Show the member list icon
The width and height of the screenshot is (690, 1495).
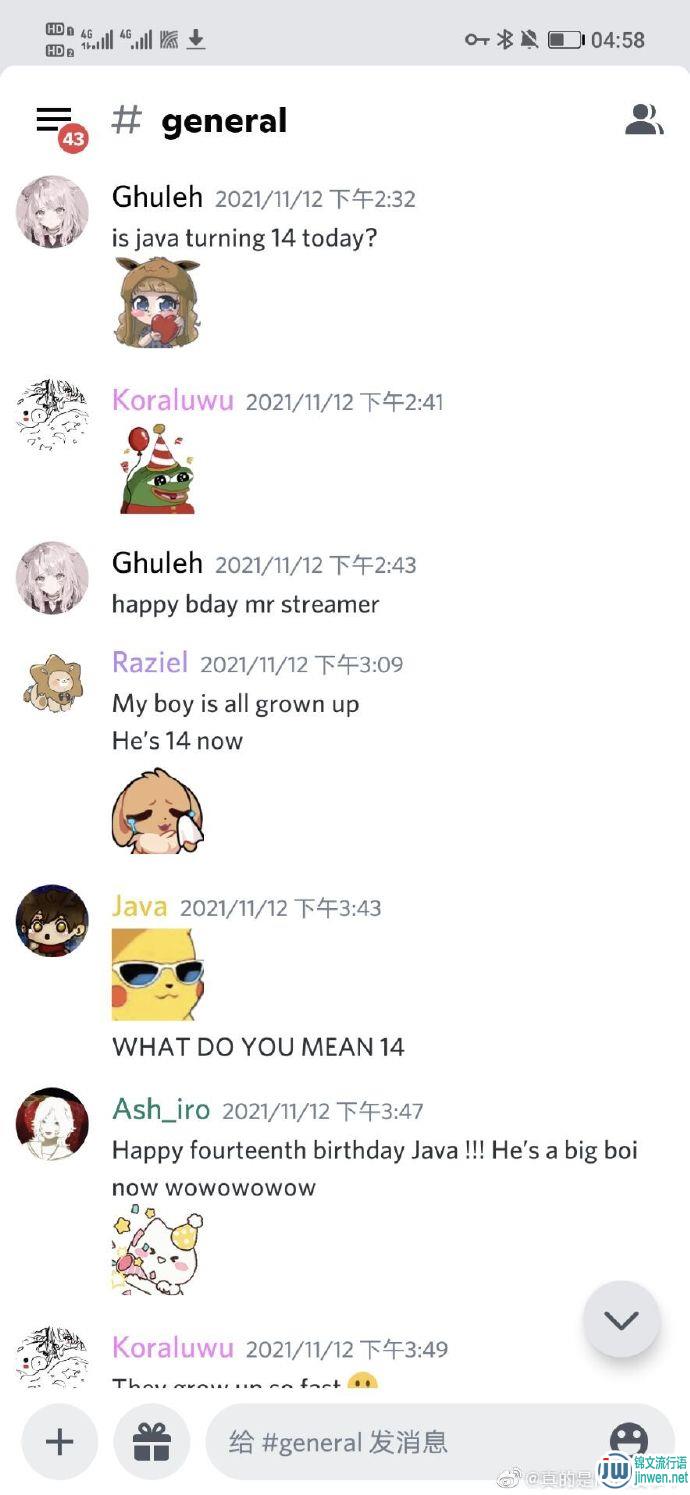[644, 119]
